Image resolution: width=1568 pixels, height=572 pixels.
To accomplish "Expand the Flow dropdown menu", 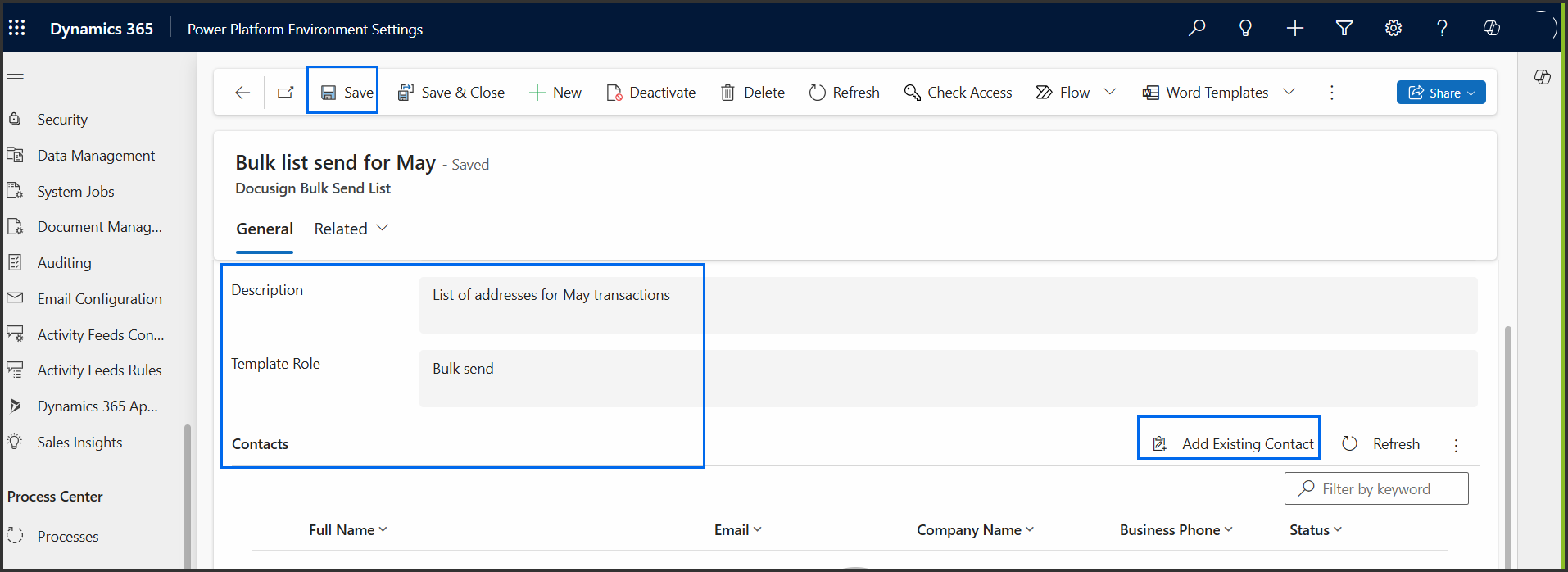I will [x=1110, y=92].
